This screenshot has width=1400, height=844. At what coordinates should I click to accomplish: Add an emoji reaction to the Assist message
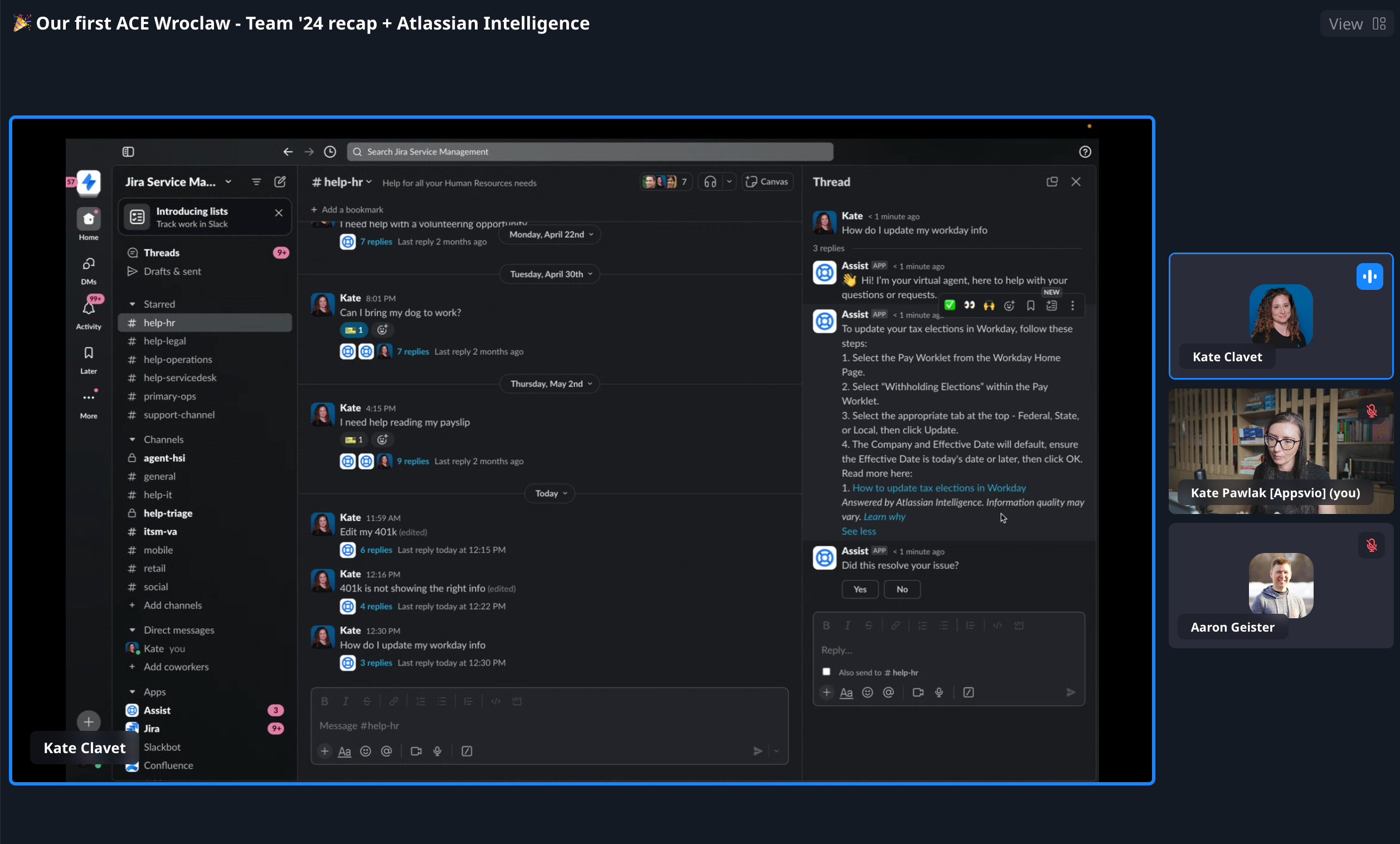(1010, 305)
